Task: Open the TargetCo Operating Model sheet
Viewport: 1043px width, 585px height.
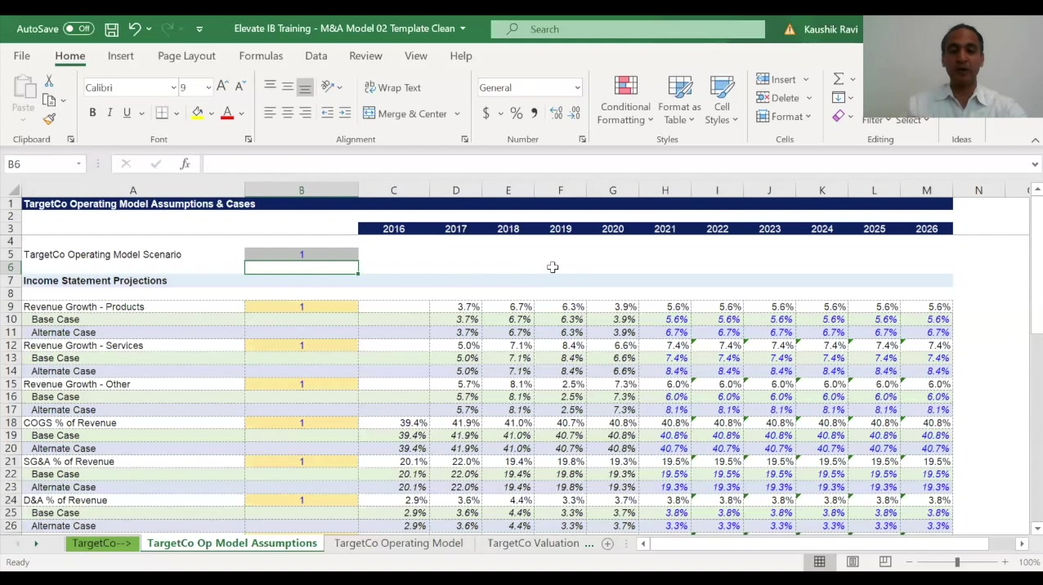Action: click(x=398, y=543)
